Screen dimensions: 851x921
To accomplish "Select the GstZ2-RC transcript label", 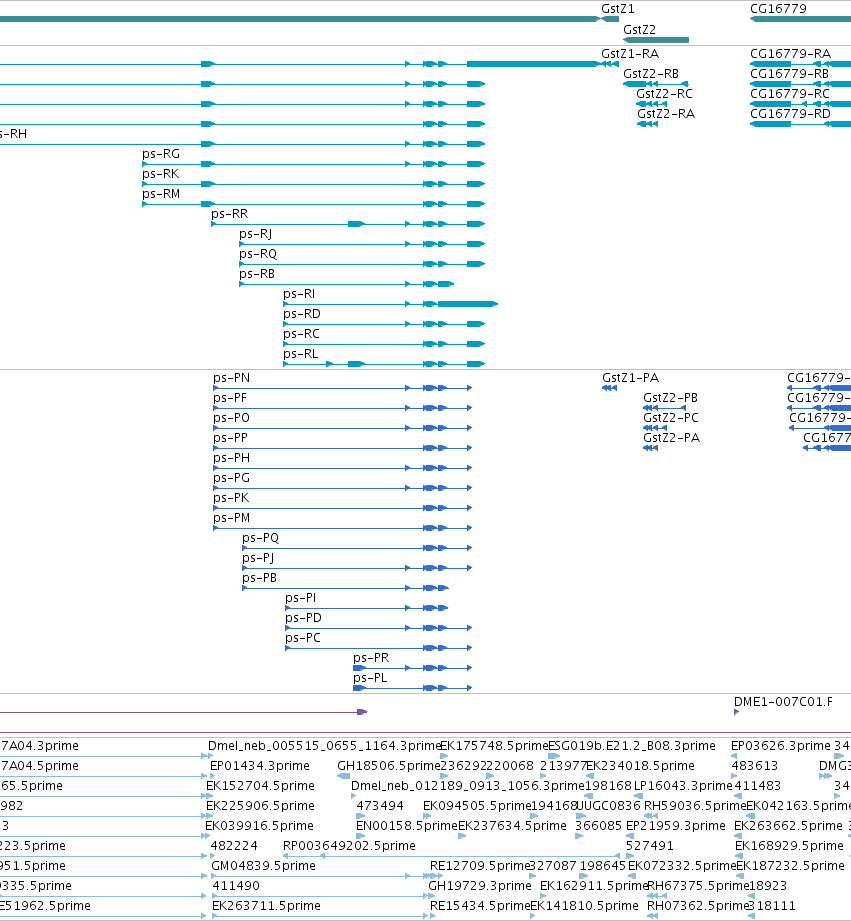I will pos(664,94).
